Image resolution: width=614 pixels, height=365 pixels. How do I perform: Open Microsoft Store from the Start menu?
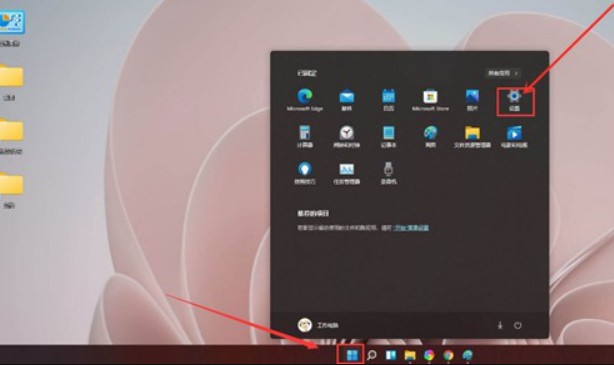coord(430,100)
